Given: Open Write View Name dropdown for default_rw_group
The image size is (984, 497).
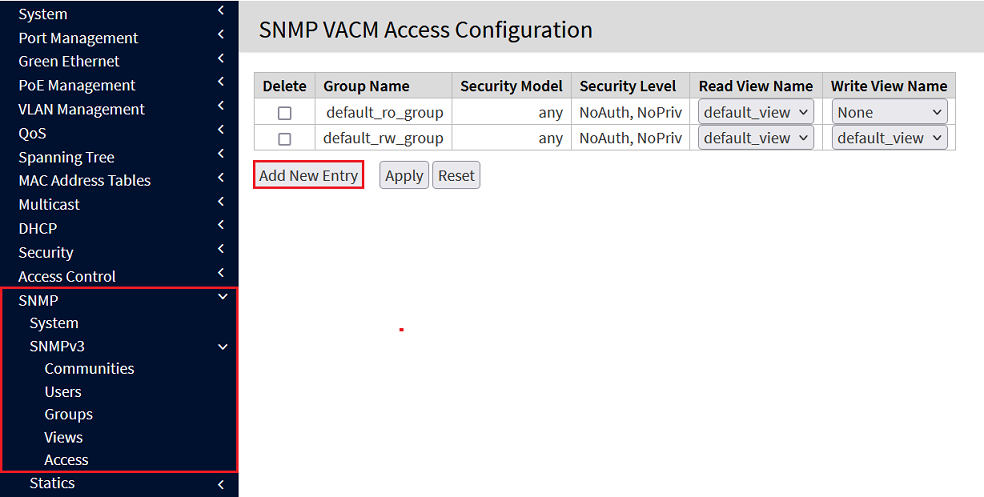Looking at the screenshot, I should point(889,138).
